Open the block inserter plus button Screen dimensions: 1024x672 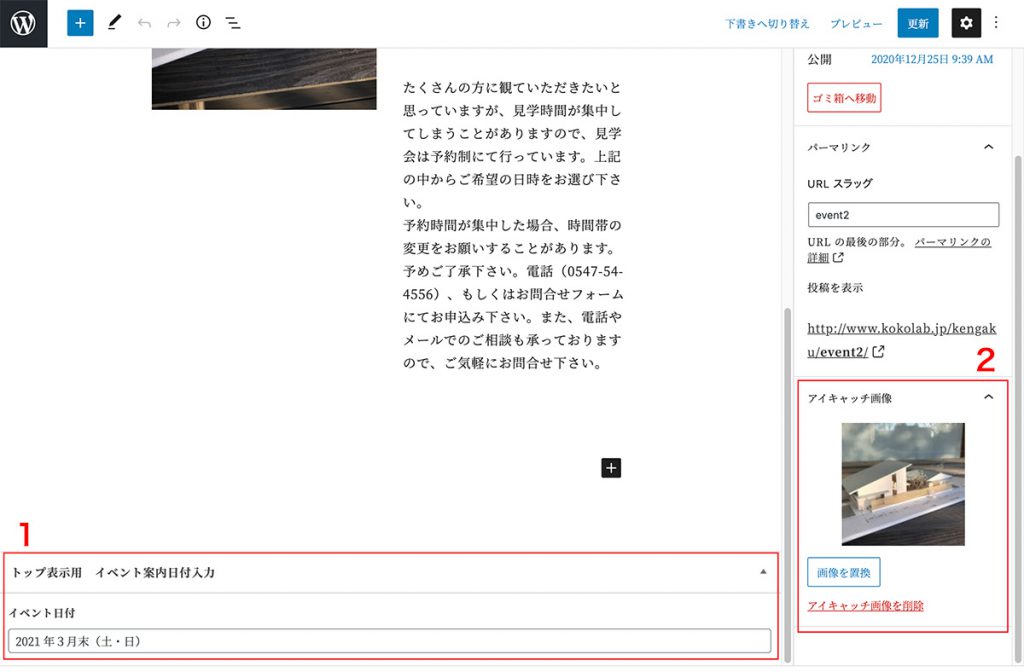point(80,23)
